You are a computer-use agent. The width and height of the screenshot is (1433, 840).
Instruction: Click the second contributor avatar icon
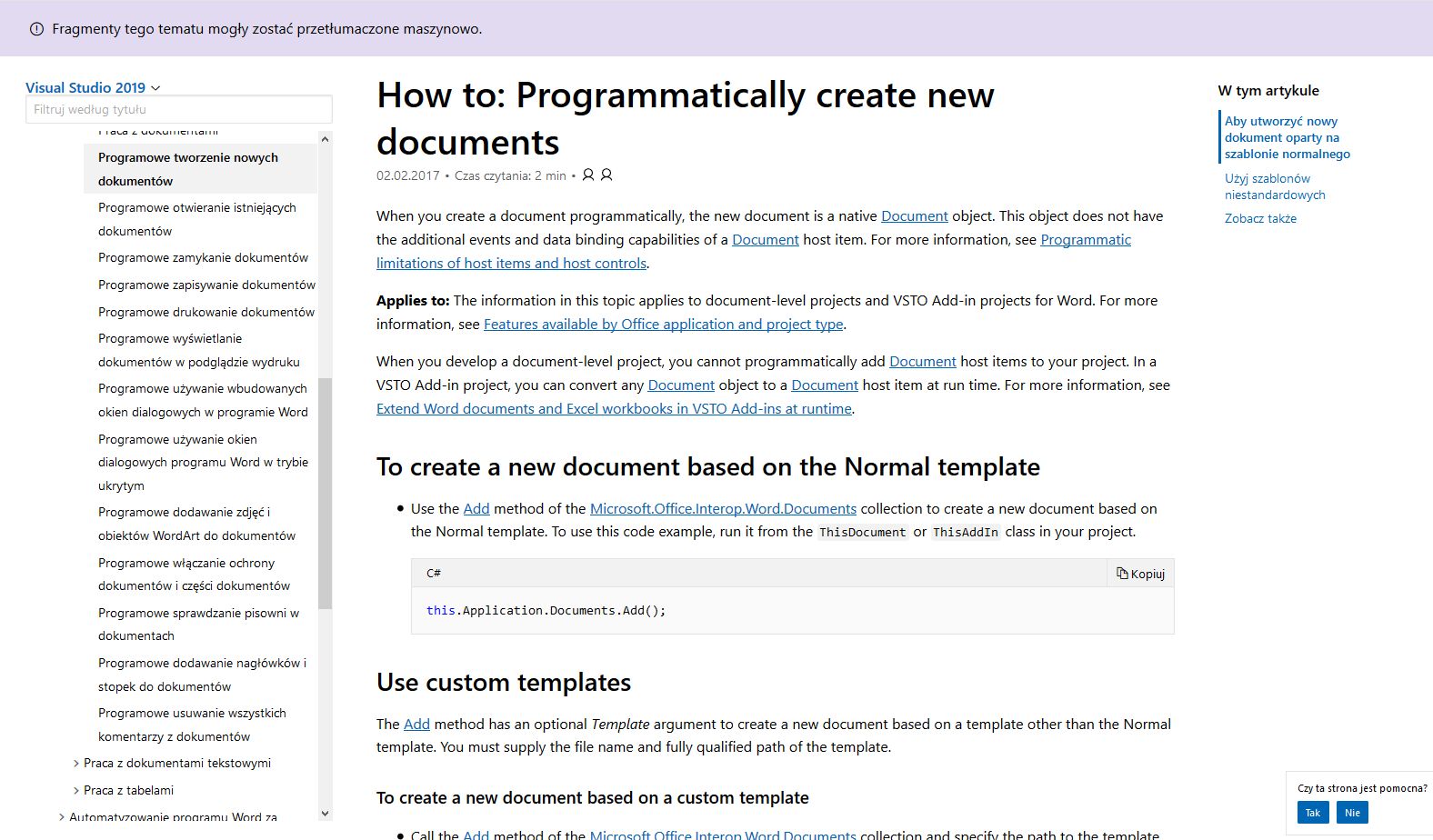pos(606,175)
